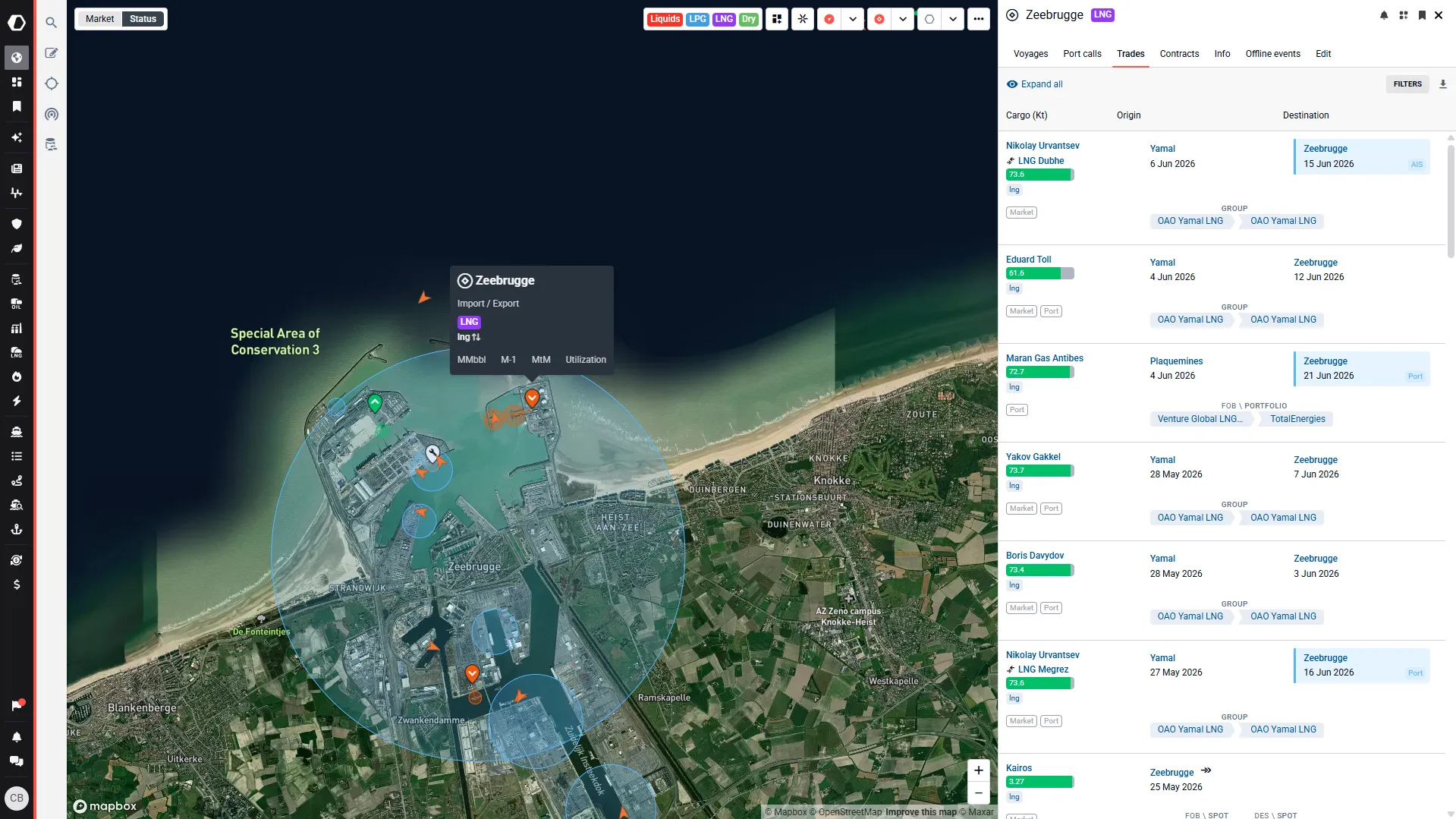Open the three-dots more options menu
1456x819 pixels.
pos(979,19)
